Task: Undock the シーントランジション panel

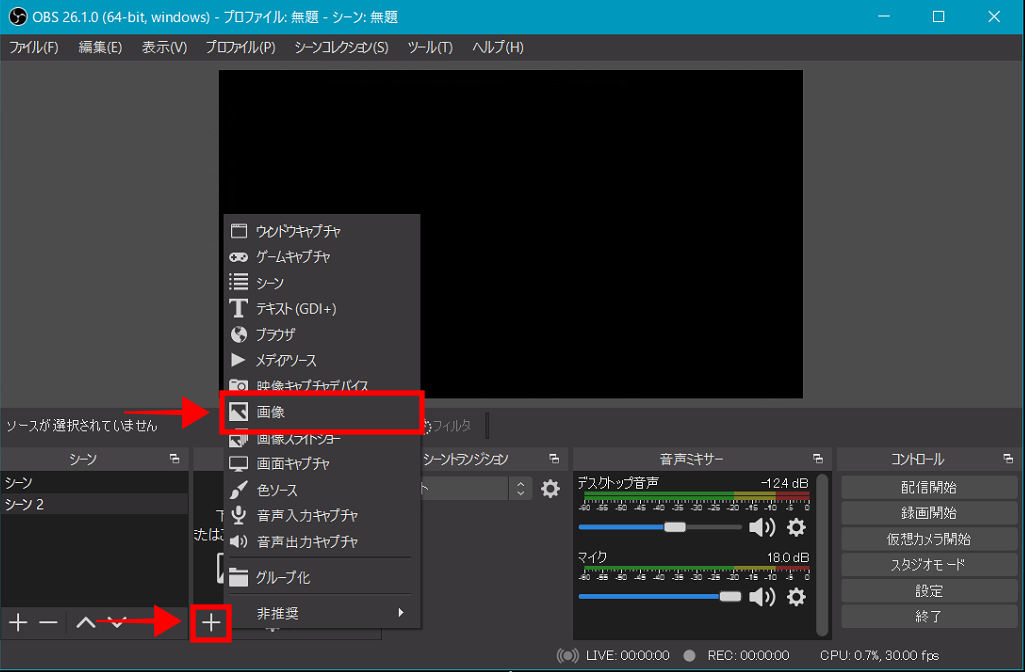Action: 554,459
